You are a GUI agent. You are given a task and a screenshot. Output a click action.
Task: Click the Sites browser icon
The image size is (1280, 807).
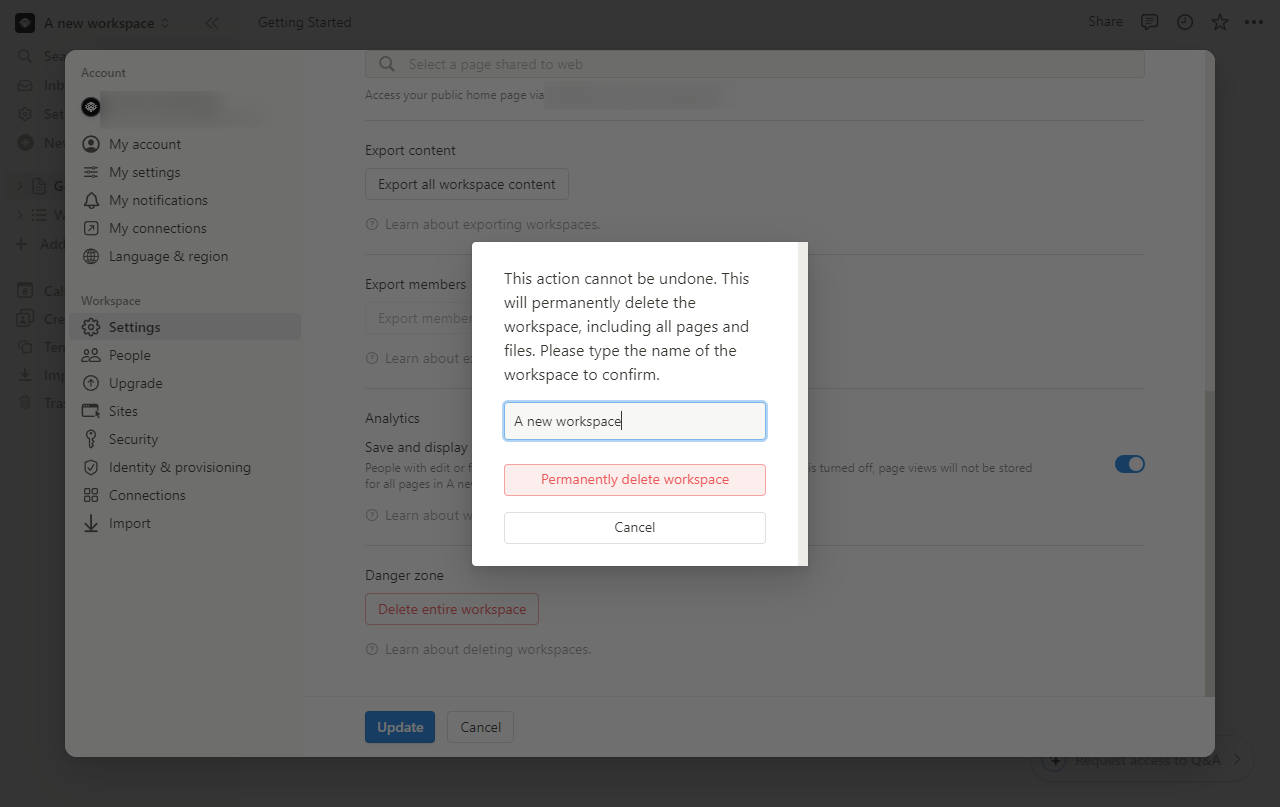pyautogui.click(x=91, y=411)
